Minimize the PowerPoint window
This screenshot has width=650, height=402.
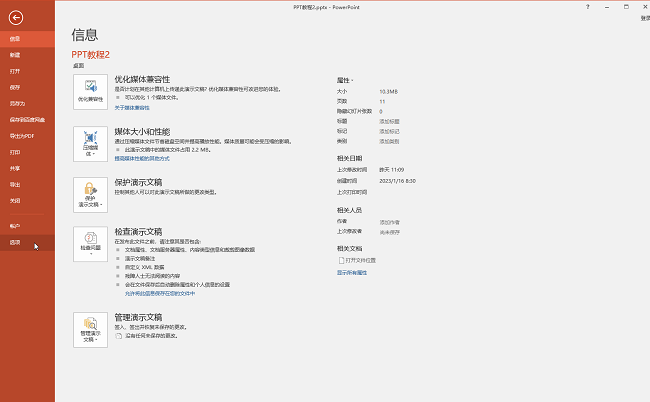[607, 7]
